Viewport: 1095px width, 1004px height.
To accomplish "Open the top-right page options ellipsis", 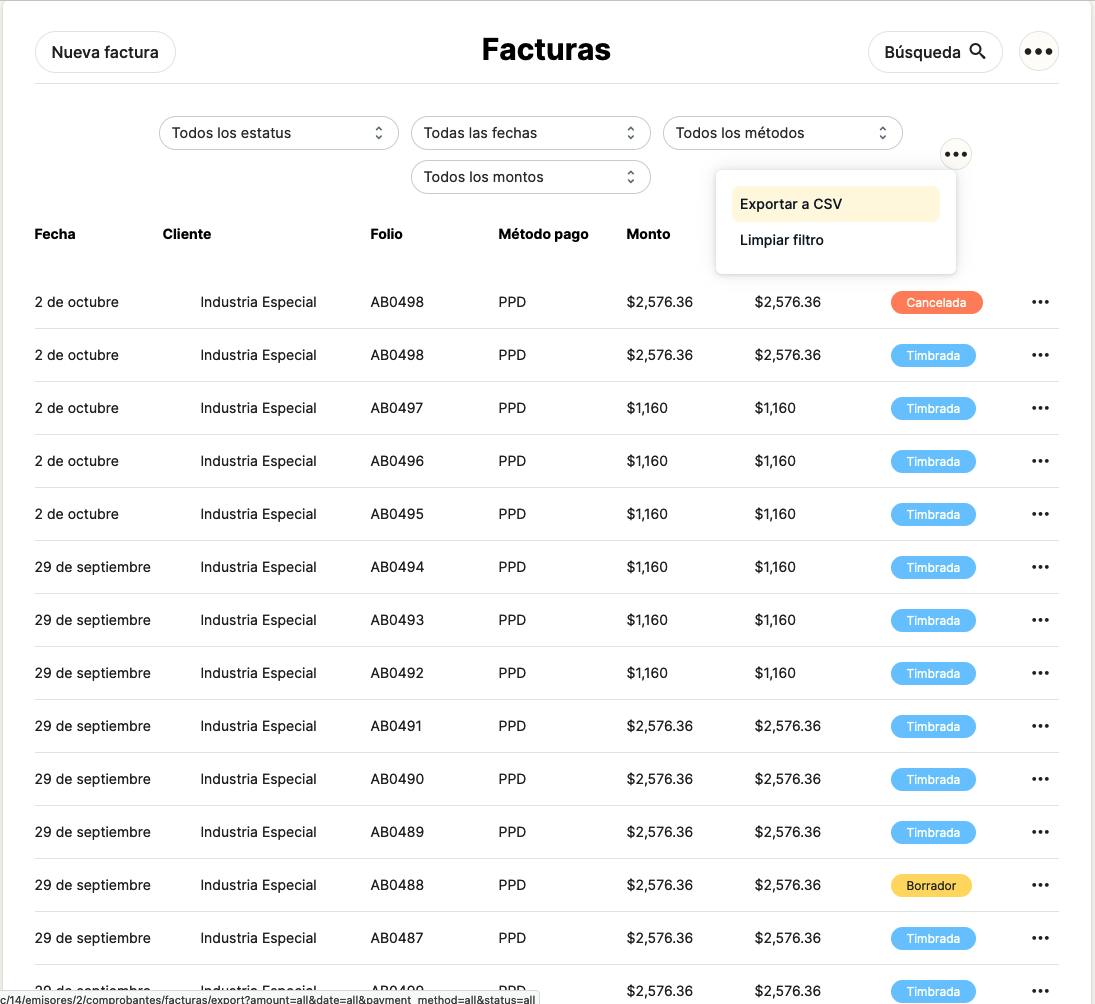I will pyautogui.click(x=1038, y=52).
